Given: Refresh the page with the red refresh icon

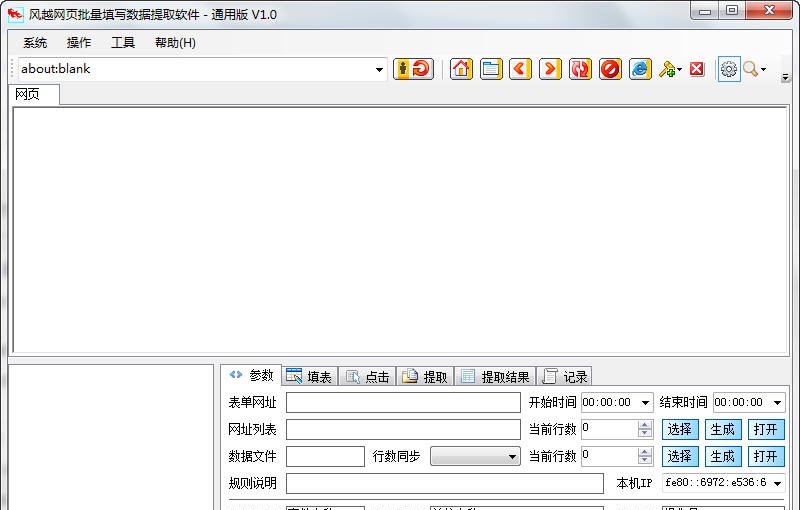Looking at the screenshot, I should [x=581, y=69].
